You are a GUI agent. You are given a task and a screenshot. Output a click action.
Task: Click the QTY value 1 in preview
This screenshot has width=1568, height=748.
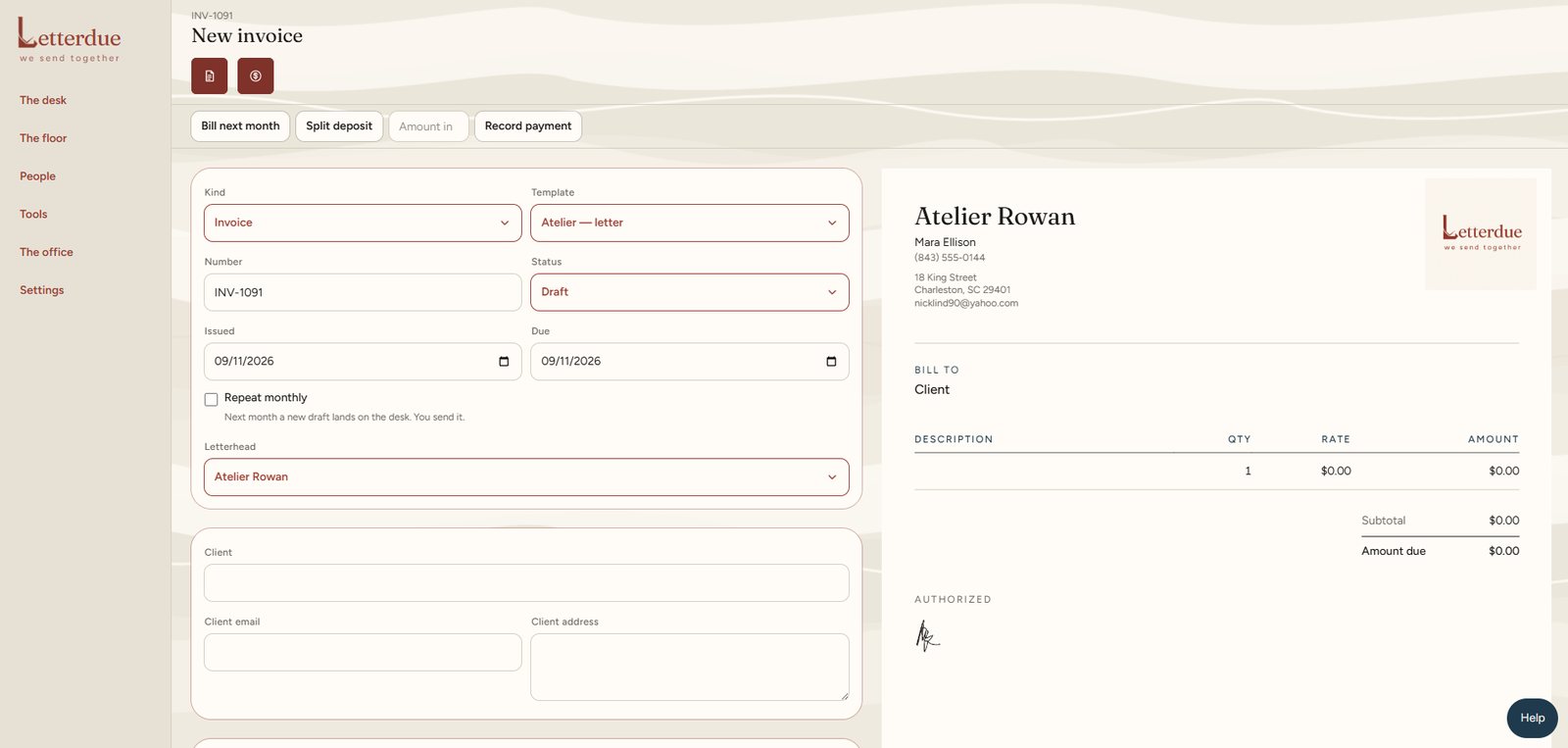pyautogui.click(x=1248, y=472)
